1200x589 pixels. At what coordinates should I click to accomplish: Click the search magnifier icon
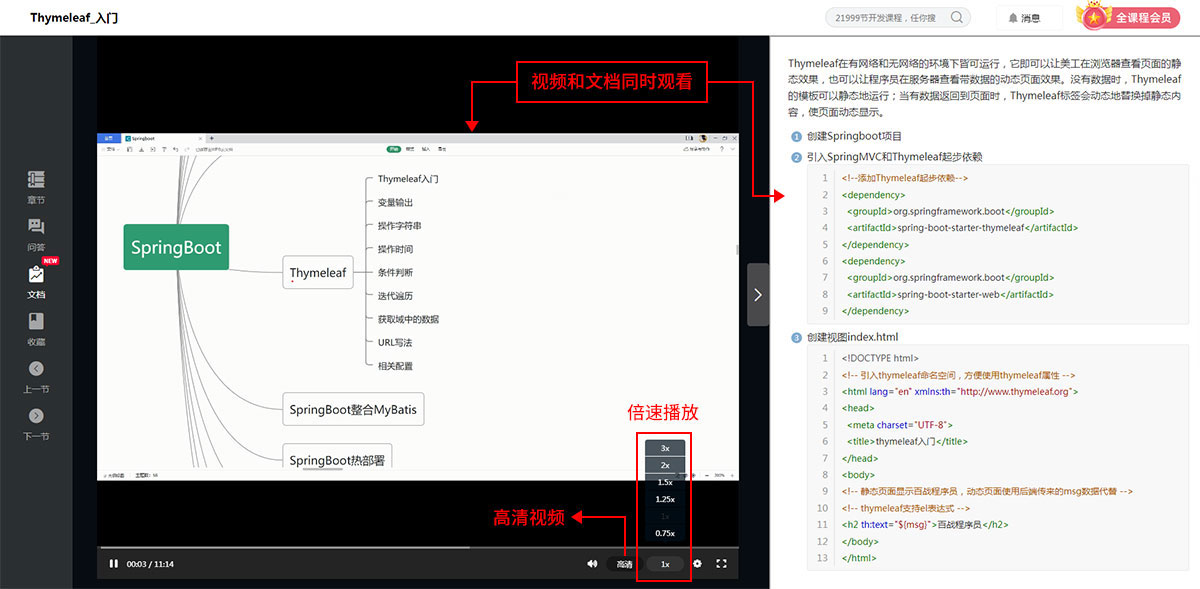[957, 17]
